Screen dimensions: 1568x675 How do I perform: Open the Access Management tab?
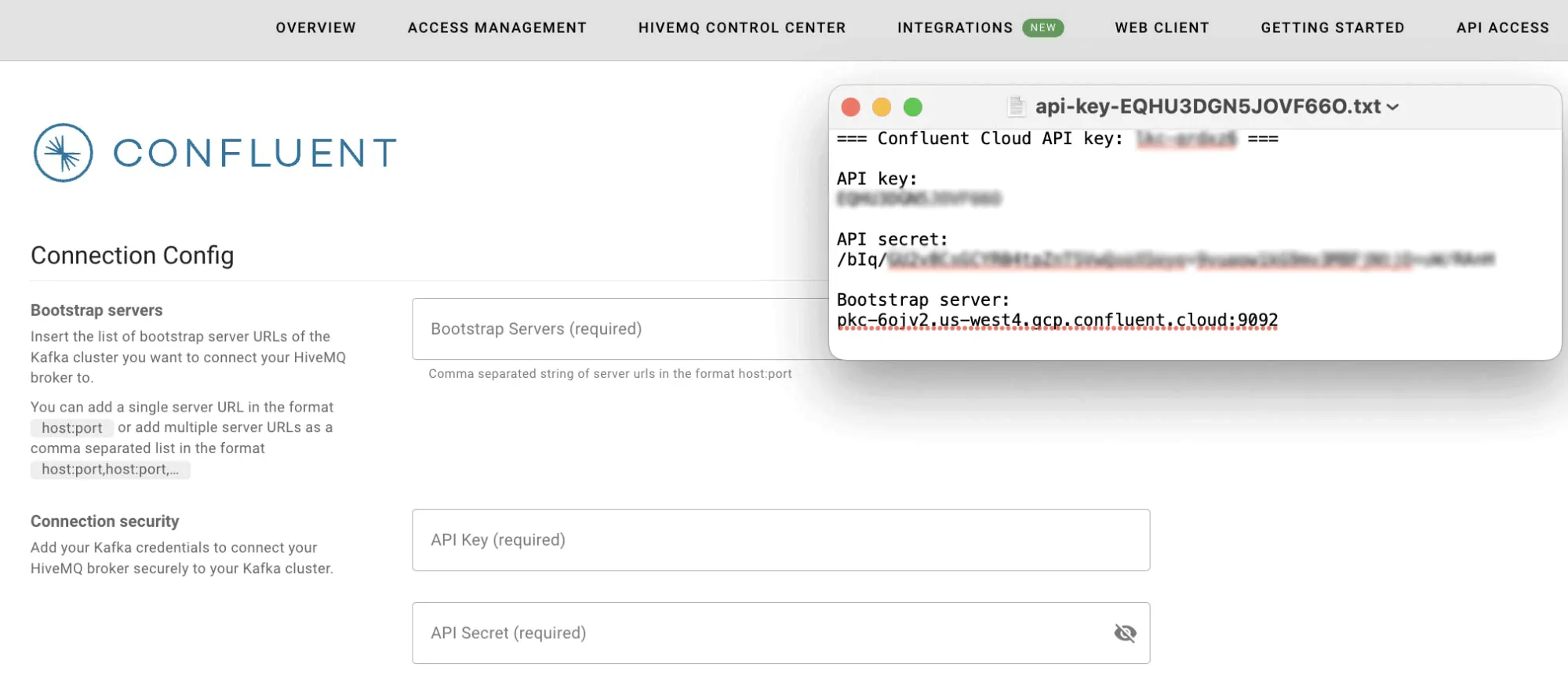click(497, 27)
